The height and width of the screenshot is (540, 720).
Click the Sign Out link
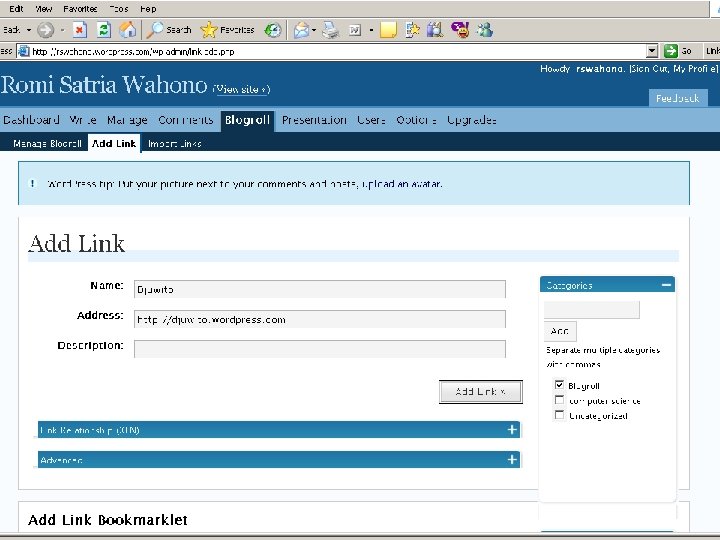coord(649,69)
